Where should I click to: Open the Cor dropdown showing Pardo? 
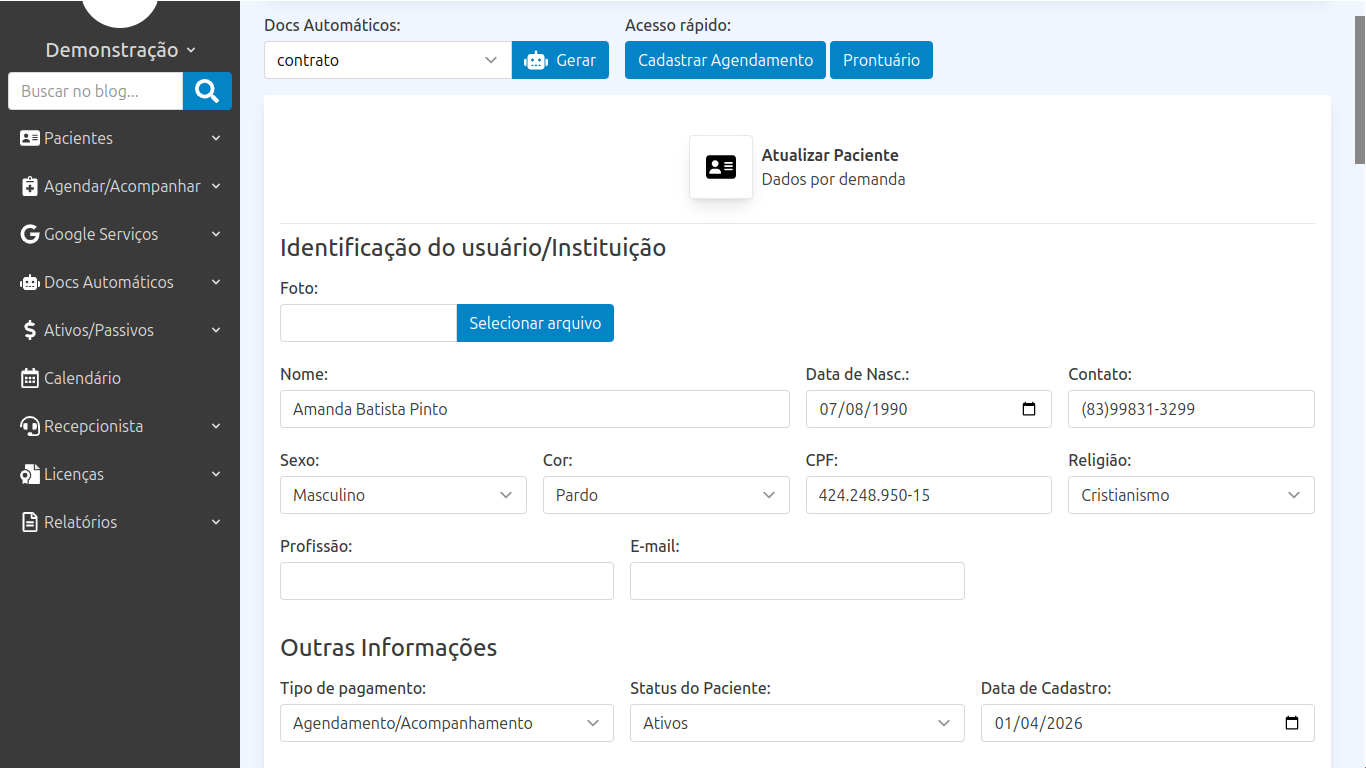pyautogui.click(x=666, y=495)
